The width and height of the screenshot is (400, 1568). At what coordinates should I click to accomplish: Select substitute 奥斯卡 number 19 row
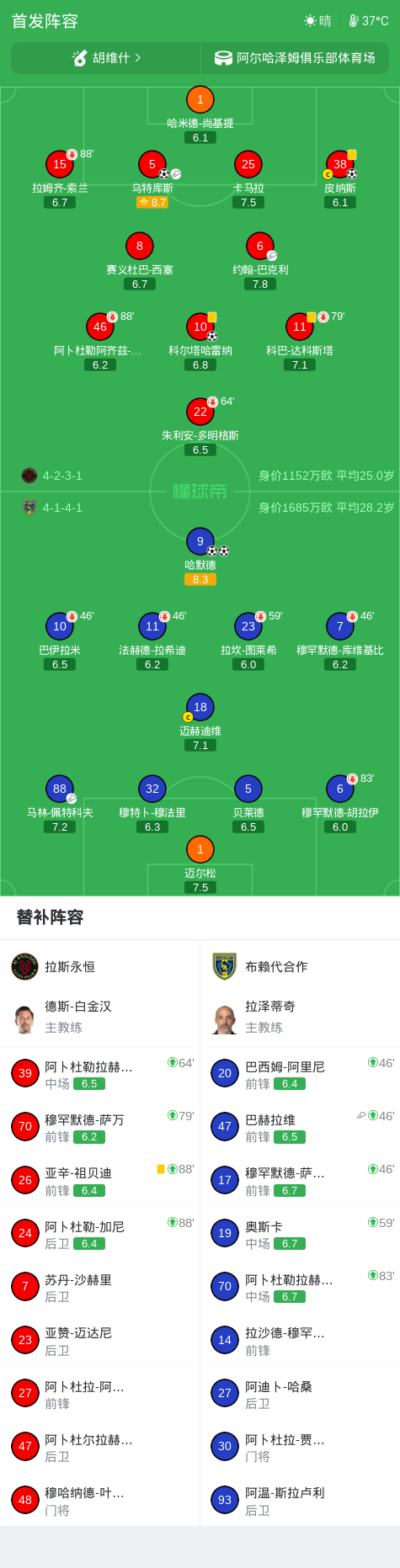[x=300, y=1234]
